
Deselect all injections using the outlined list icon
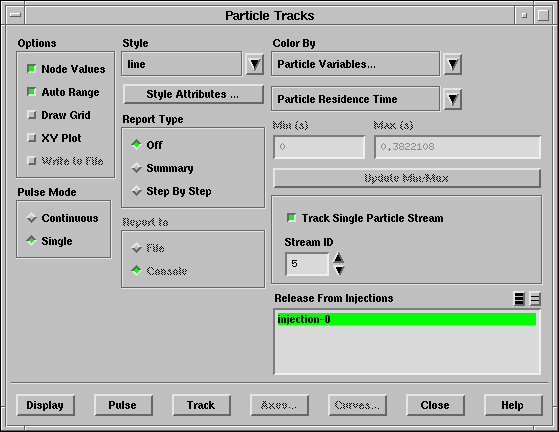coord(535,298)
